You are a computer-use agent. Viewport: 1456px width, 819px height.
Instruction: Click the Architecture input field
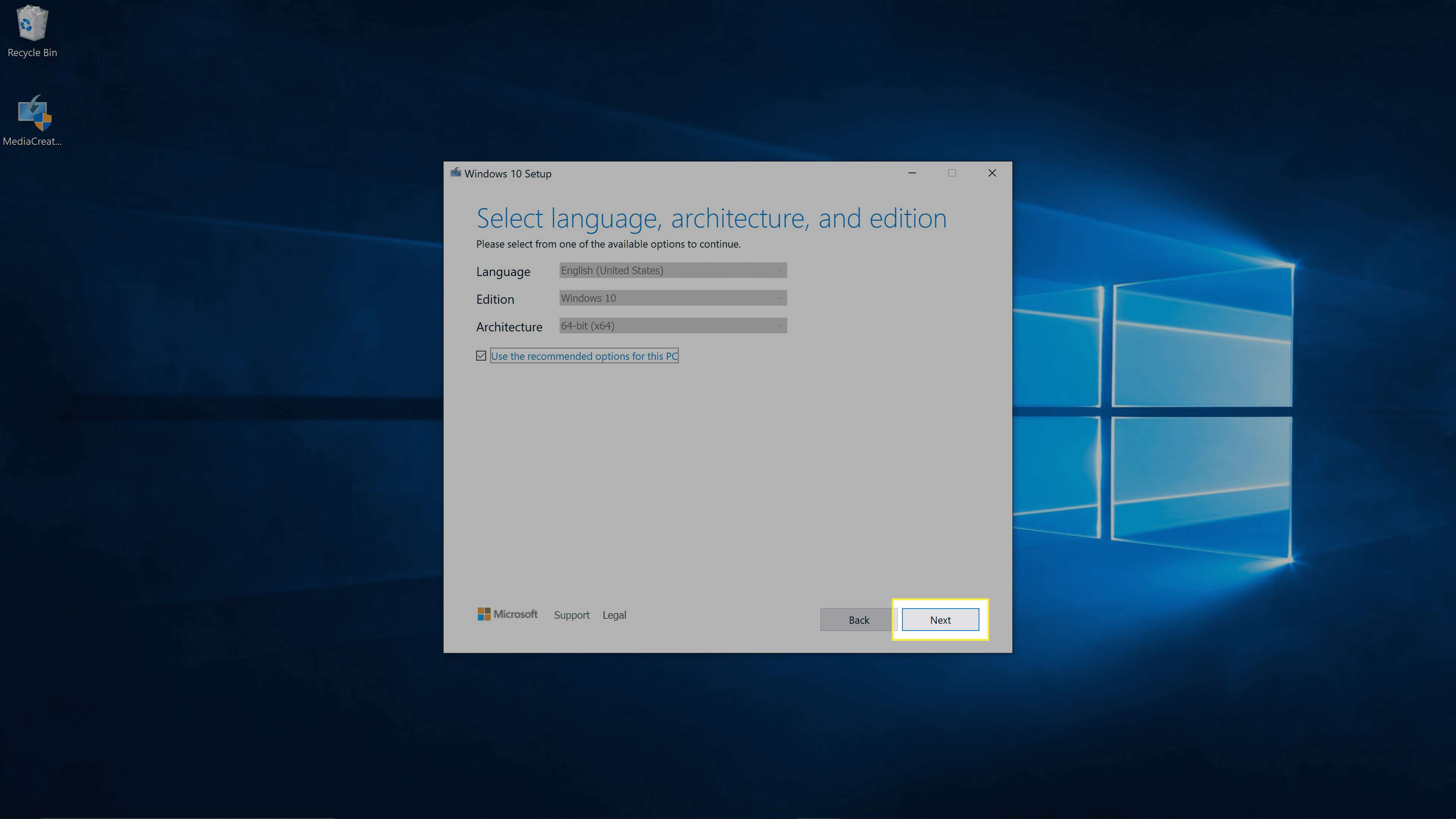[671, 325]
